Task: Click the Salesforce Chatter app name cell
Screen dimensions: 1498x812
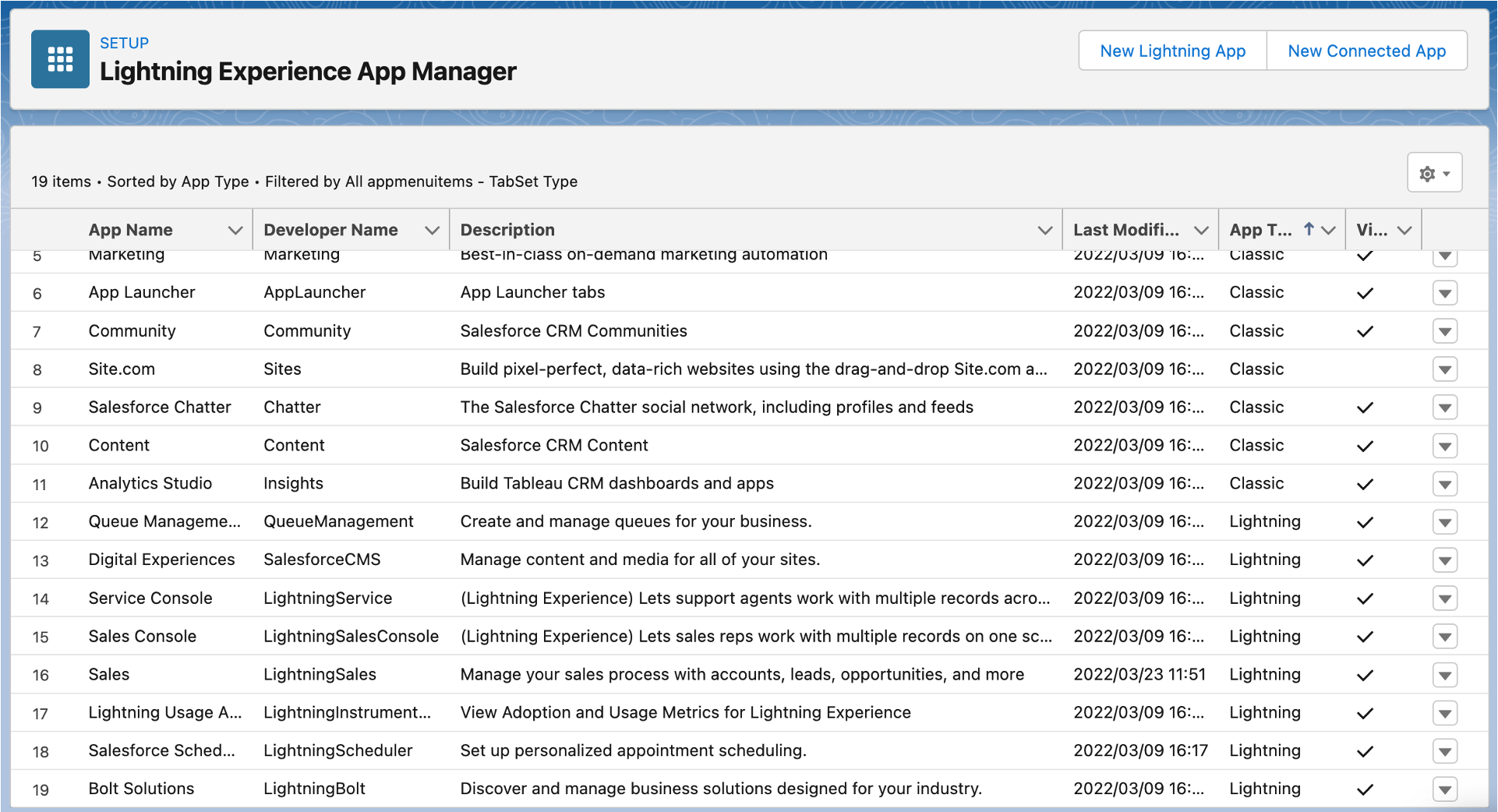Action: [x=160, y=407]
